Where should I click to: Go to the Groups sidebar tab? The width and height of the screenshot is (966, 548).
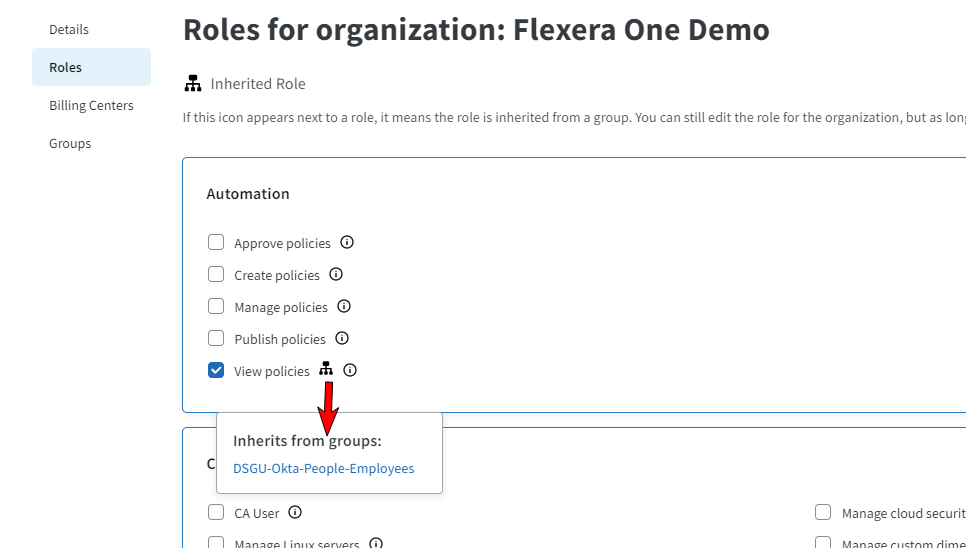tap(70, 143)
